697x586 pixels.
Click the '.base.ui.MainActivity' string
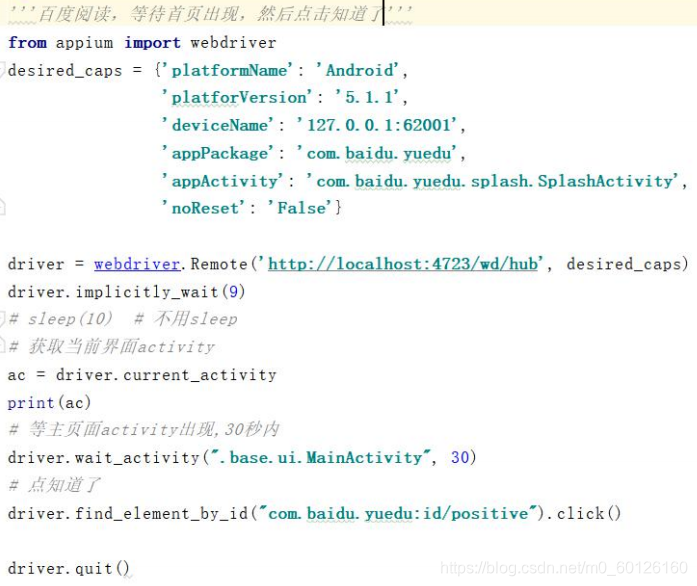[x=320, y=458]
